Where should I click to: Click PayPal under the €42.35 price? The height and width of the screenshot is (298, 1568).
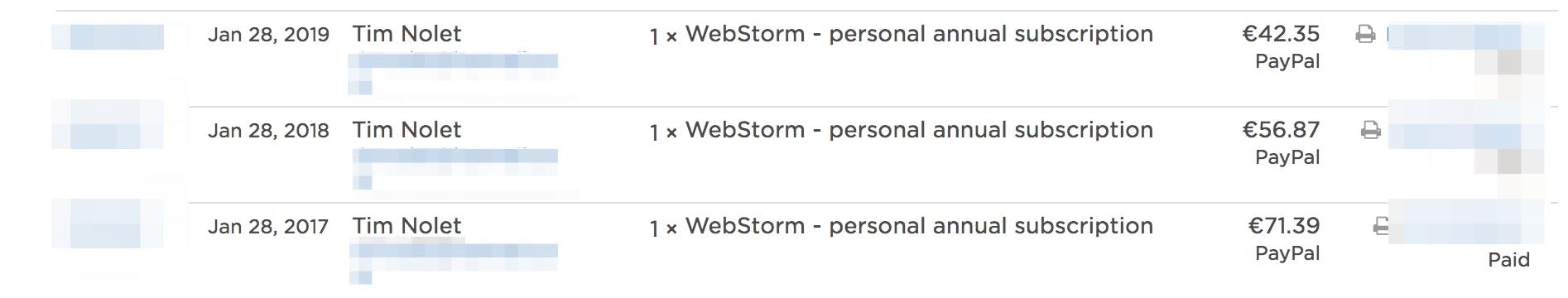pyautogui.click(x=1287, y=61)
